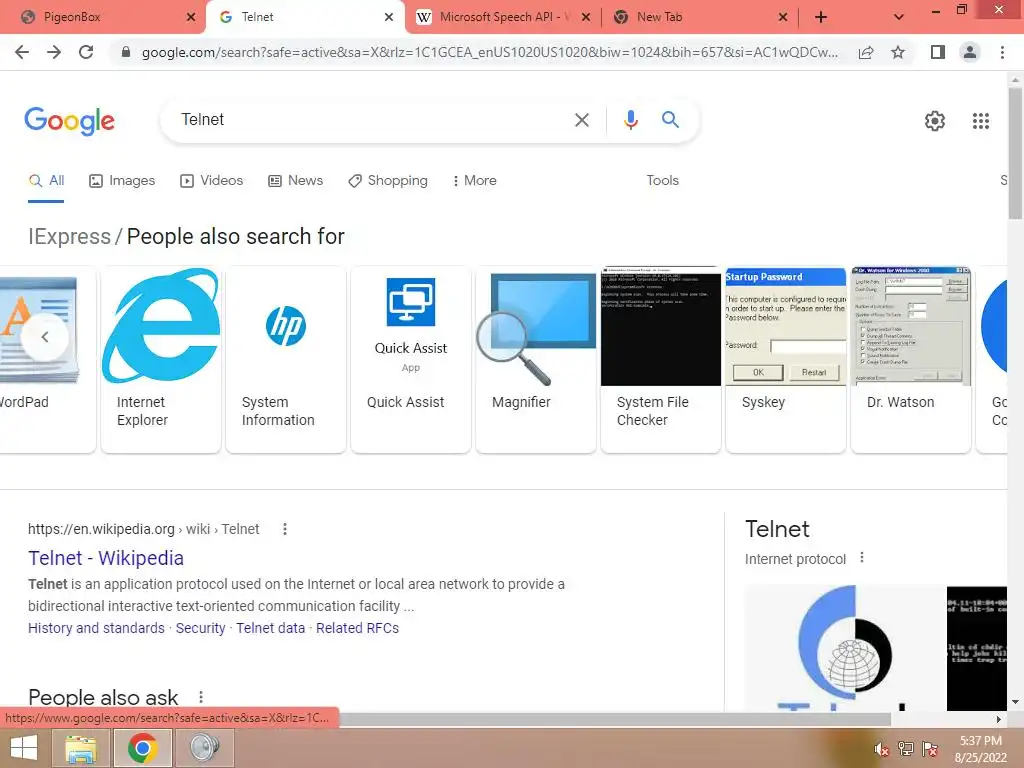The image size is (1024, 768).
Task: Open the Magnifier card
Action: click(536, 359)
